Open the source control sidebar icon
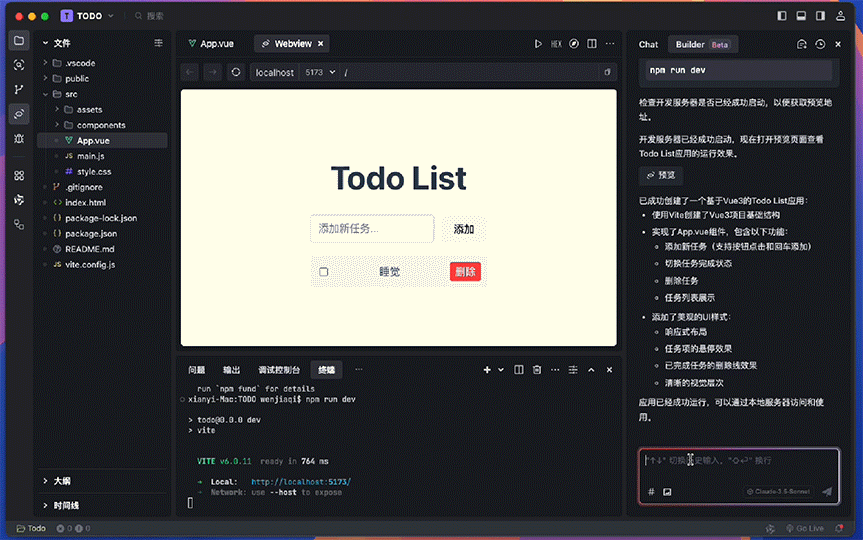Viewport: 863px width, 540px height. tap(19, 89)
